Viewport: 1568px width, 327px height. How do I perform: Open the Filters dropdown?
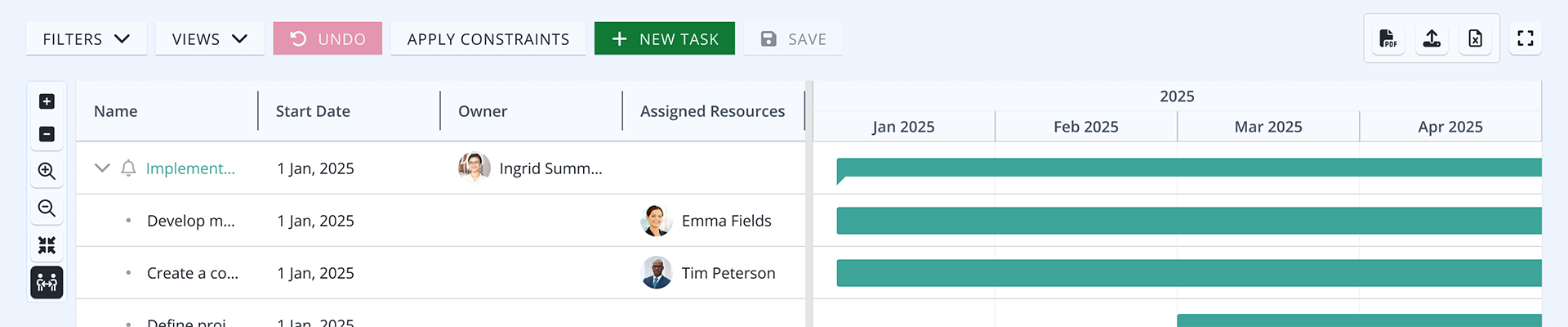click(x=86, y=38)
